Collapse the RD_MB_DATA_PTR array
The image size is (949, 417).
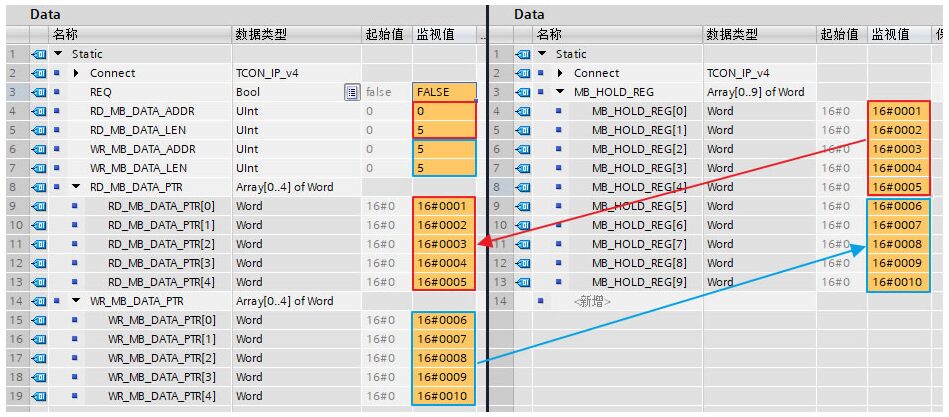click(x=76, y=187)
